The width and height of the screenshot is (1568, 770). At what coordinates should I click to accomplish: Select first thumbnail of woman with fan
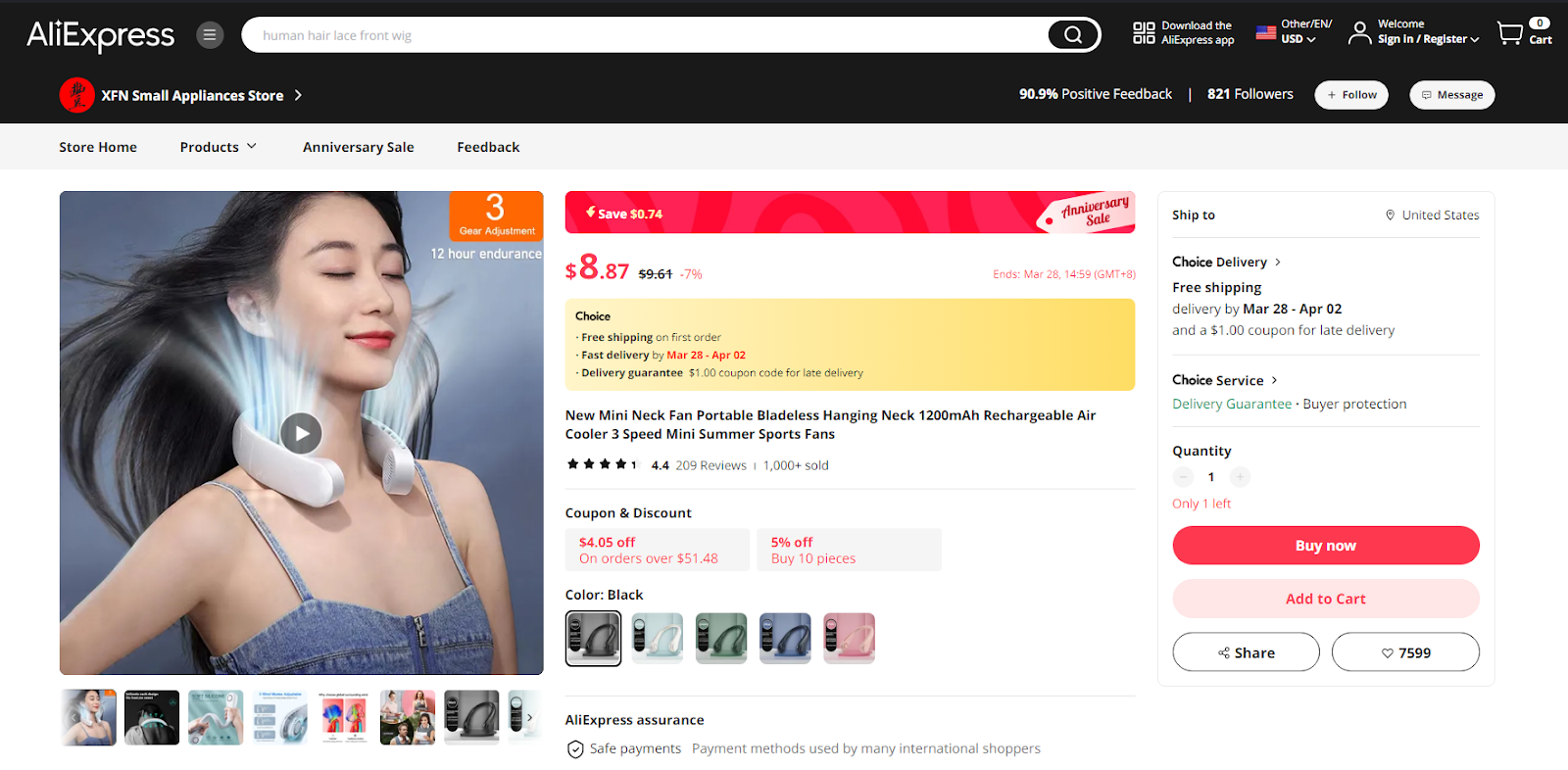click(88, 717)
